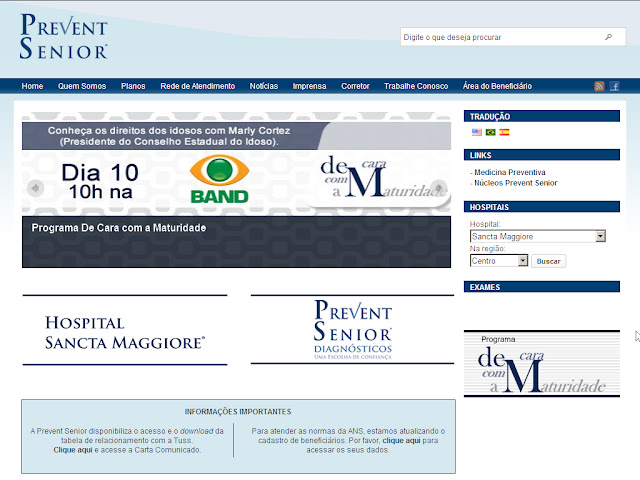Click the Hospital Sancta Maggiore banner

125,330
